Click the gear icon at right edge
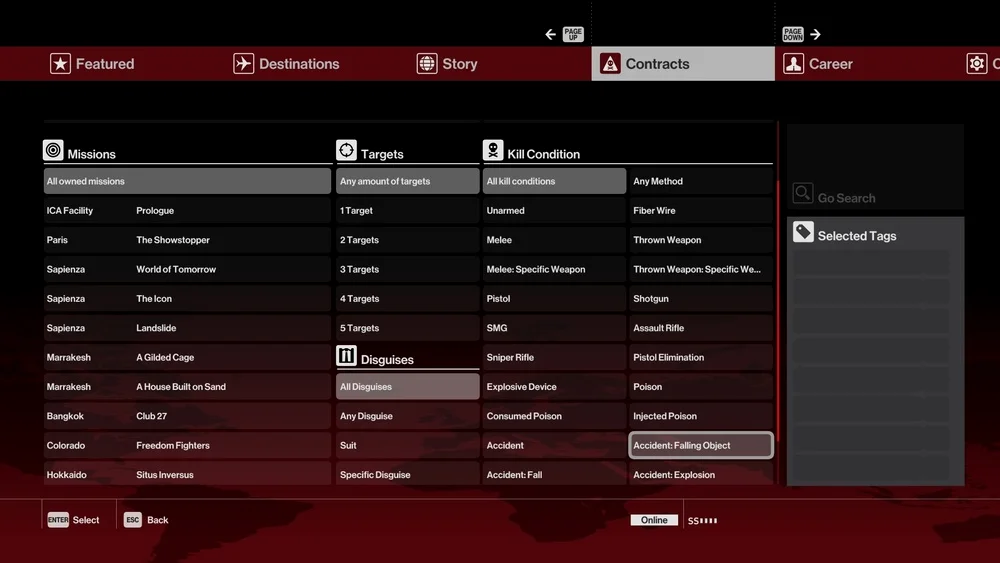Viewport: 1000px width, 563px height. click(x=976, y=64)
